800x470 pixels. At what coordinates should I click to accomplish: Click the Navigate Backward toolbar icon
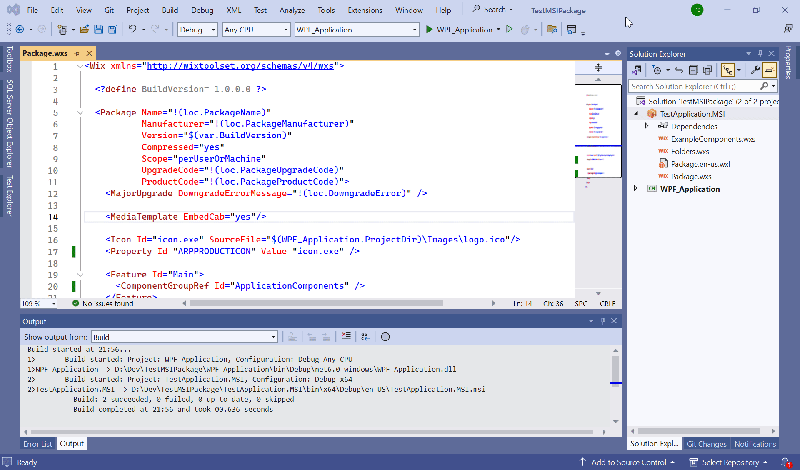point(20,30)
